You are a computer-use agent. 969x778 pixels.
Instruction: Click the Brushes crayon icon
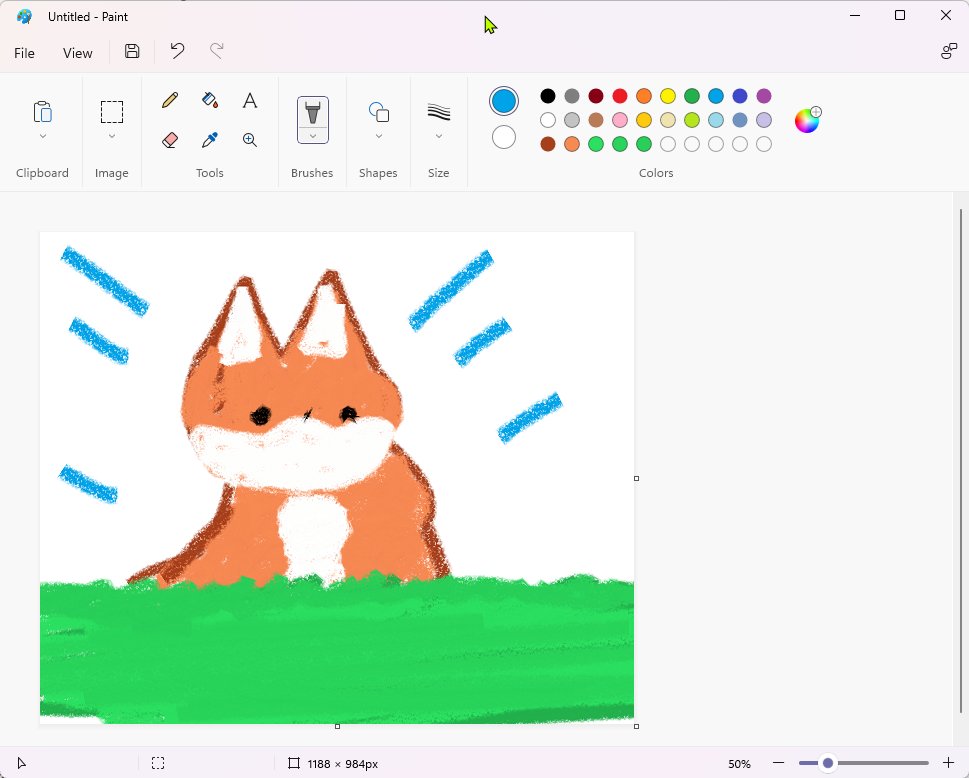pos(313,112)
